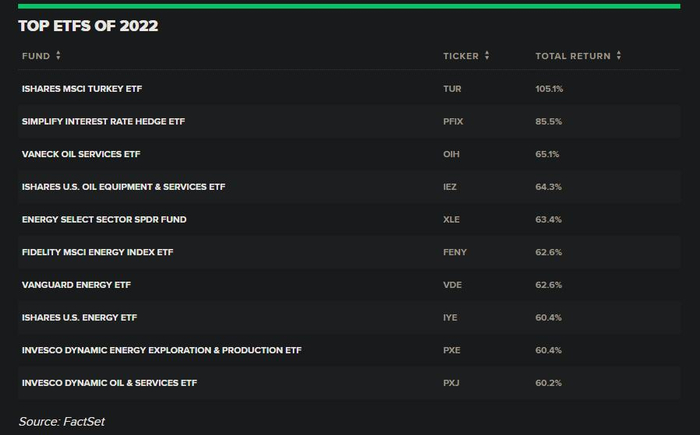
Task: Click the TOTAL RETURN column header
Action: (x=572, y=56)
